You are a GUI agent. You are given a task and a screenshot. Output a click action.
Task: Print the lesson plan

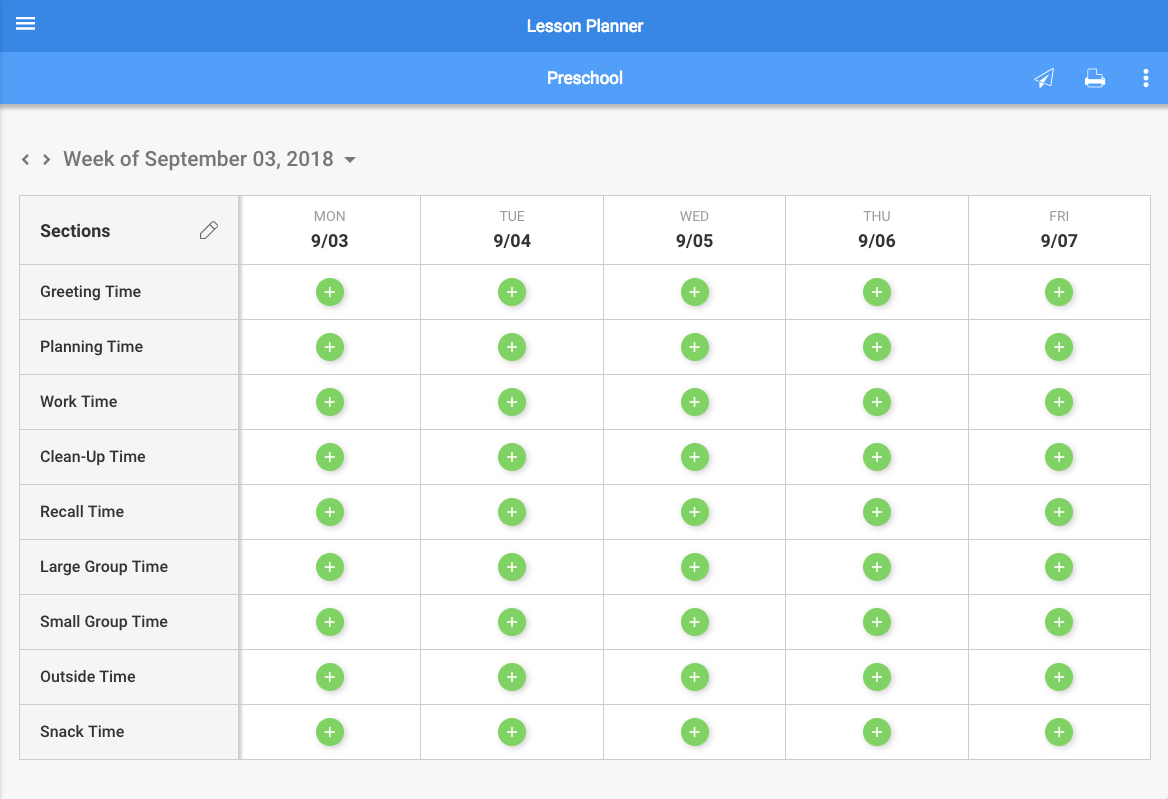click(1095, 77)
